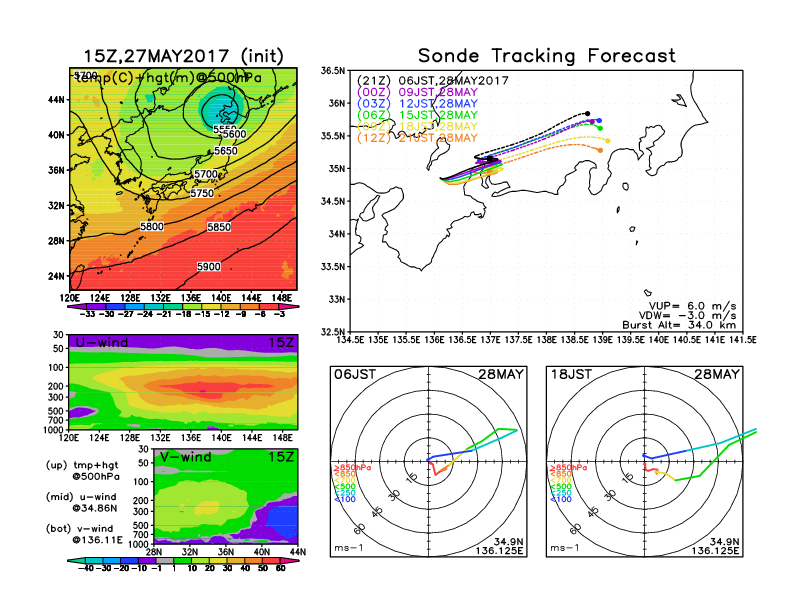
Task: Click the gray -1 to 1 wind colorbar segment
Action: tap(165, 560)
